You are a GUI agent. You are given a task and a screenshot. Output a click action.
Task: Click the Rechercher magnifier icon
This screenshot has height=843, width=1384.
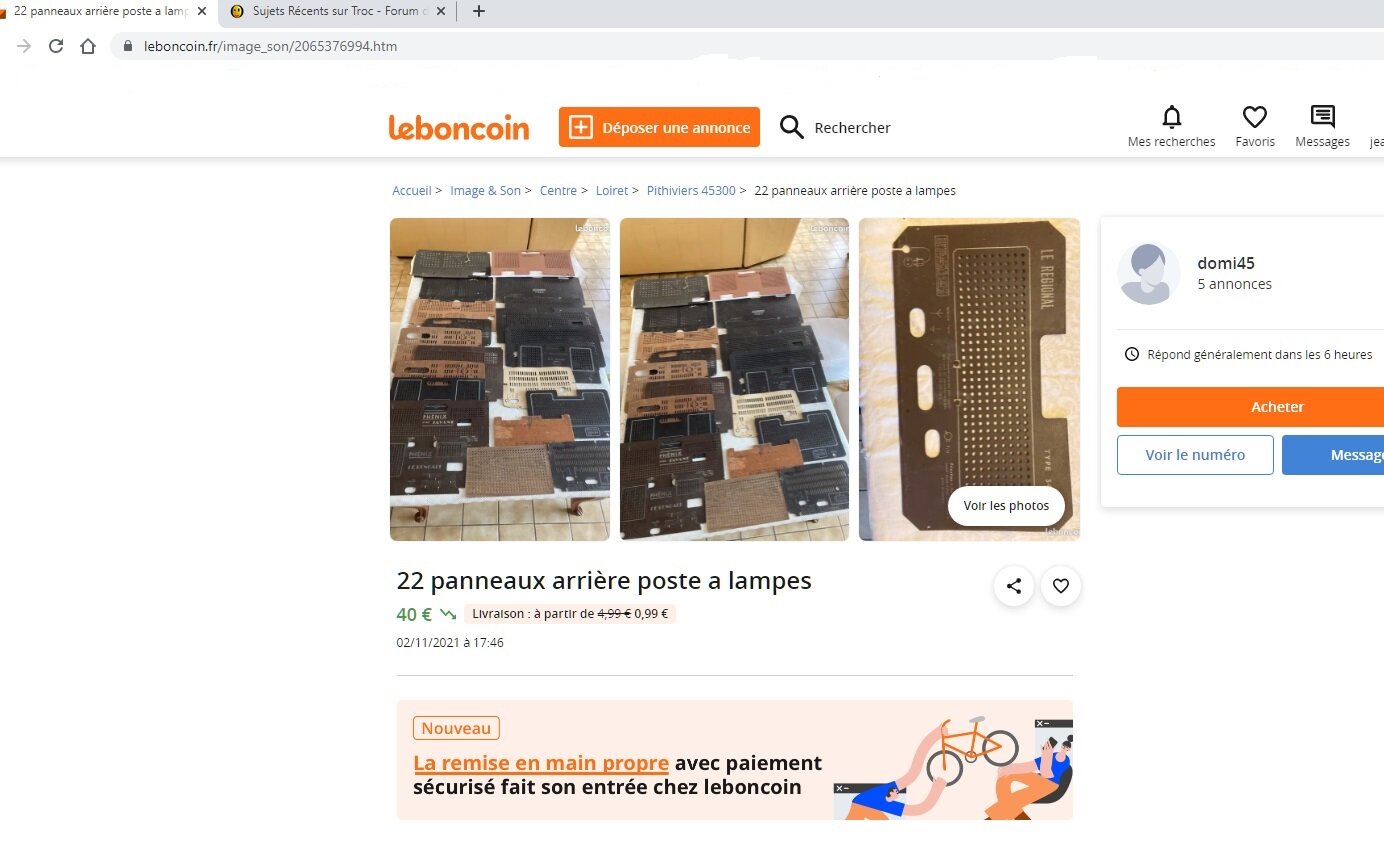(x=791, y=127)
